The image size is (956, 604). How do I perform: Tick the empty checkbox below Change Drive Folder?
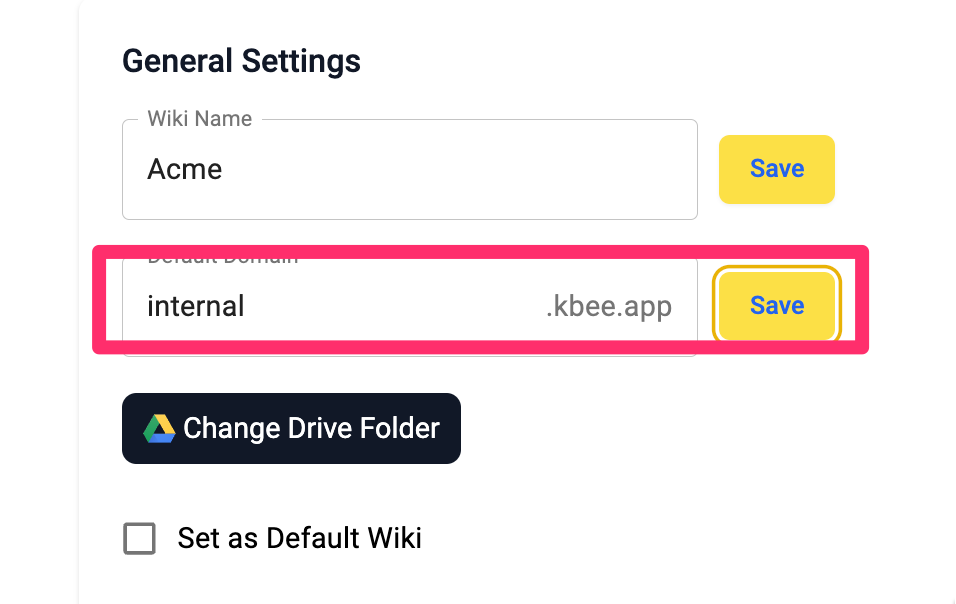pos(140,538)
